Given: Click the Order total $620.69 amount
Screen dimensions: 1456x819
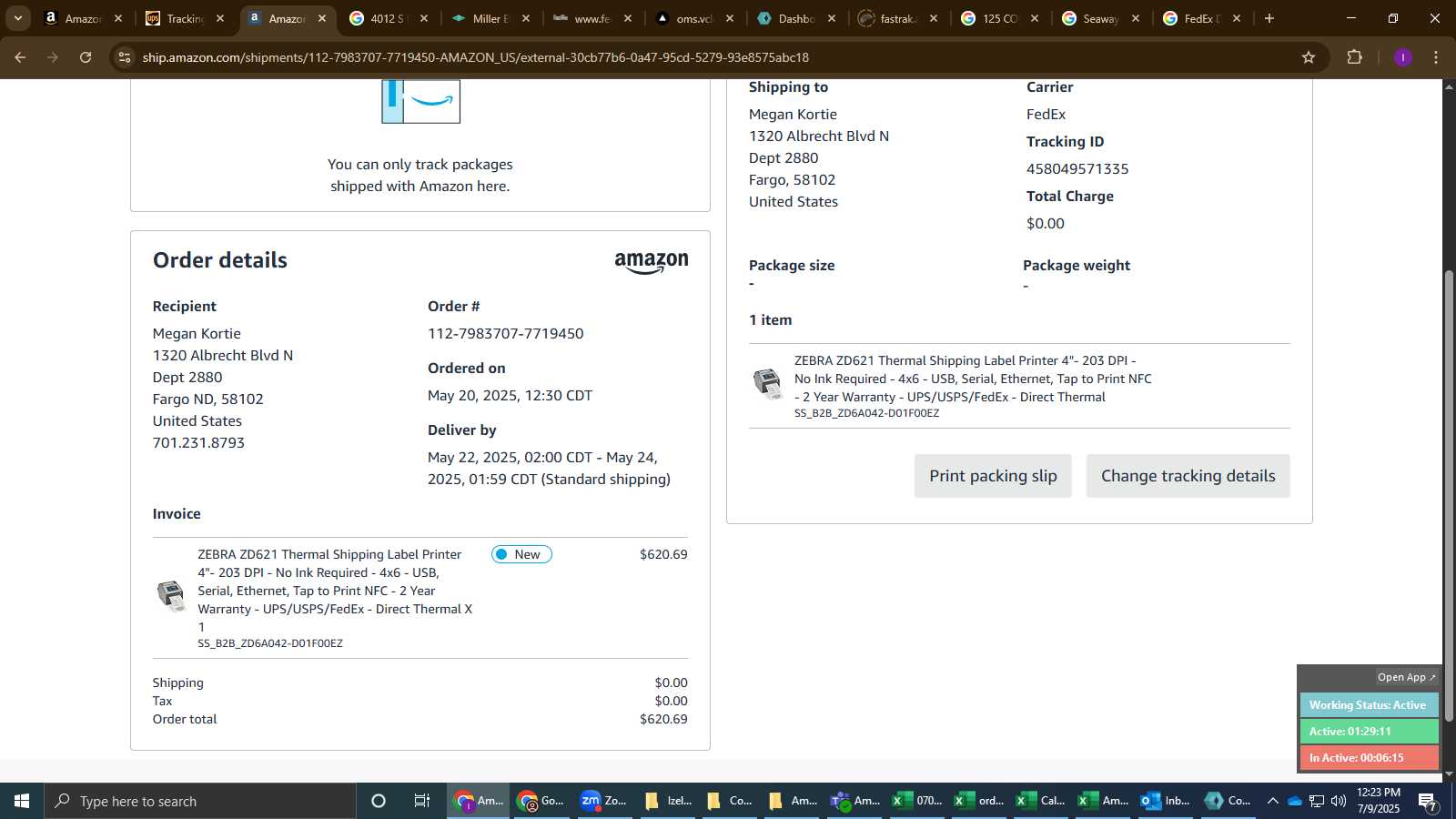Looking at the screenshot, I should point(663,719).
